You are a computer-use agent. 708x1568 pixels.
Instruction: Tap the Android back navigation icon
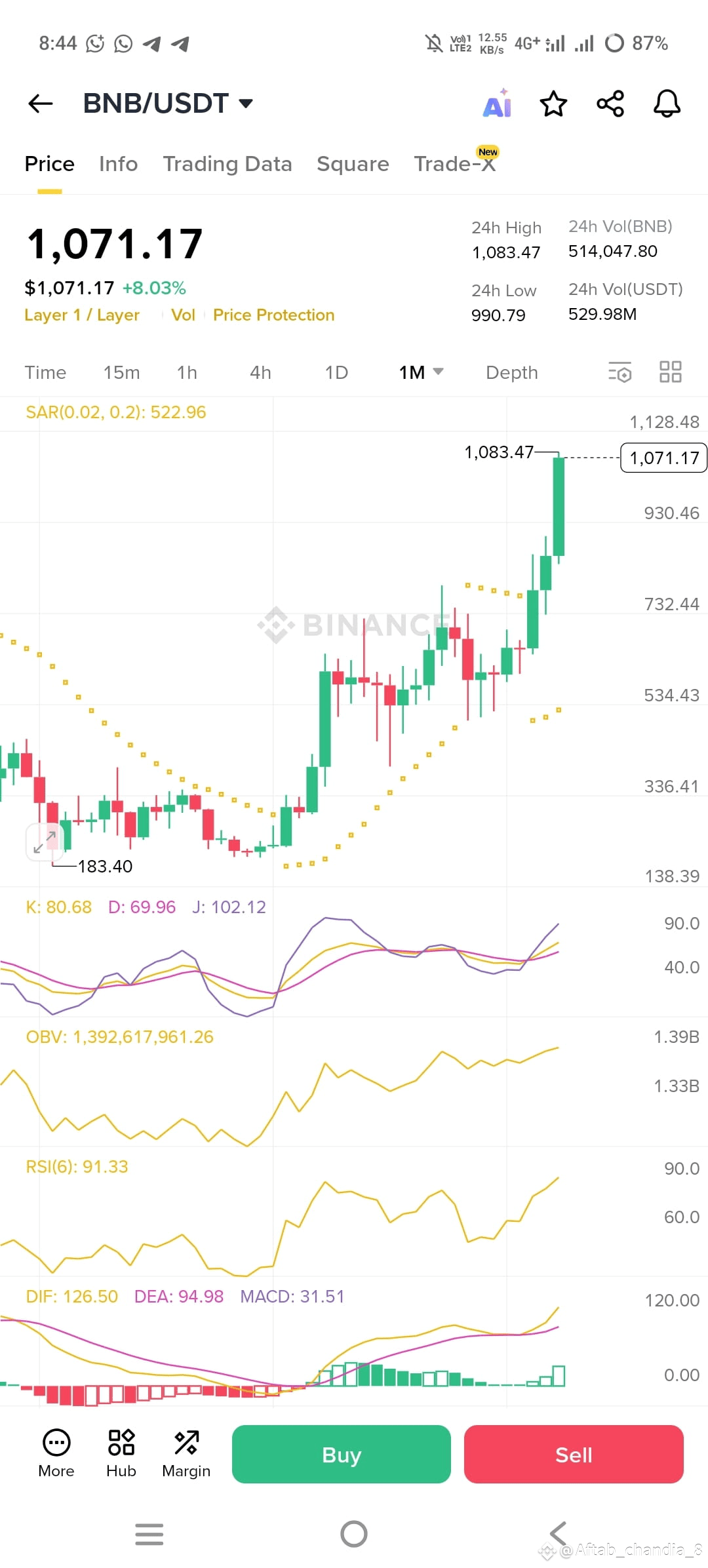559,1534
